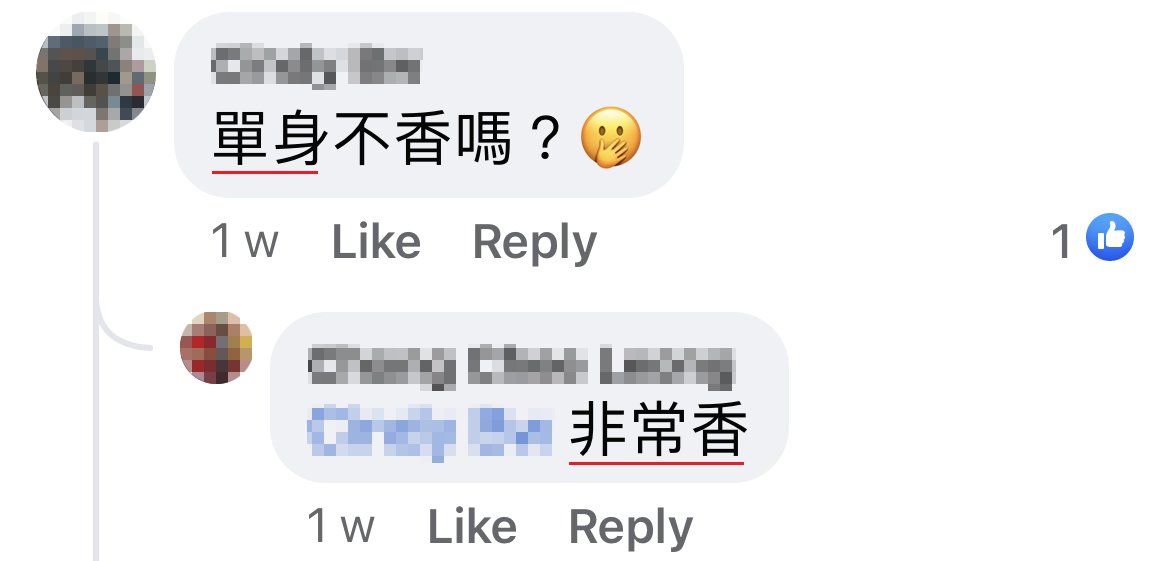Click the fullwidth question mark in top comment
The width and height of the screenshot is (1170, 561).
(x=545, y=140)
